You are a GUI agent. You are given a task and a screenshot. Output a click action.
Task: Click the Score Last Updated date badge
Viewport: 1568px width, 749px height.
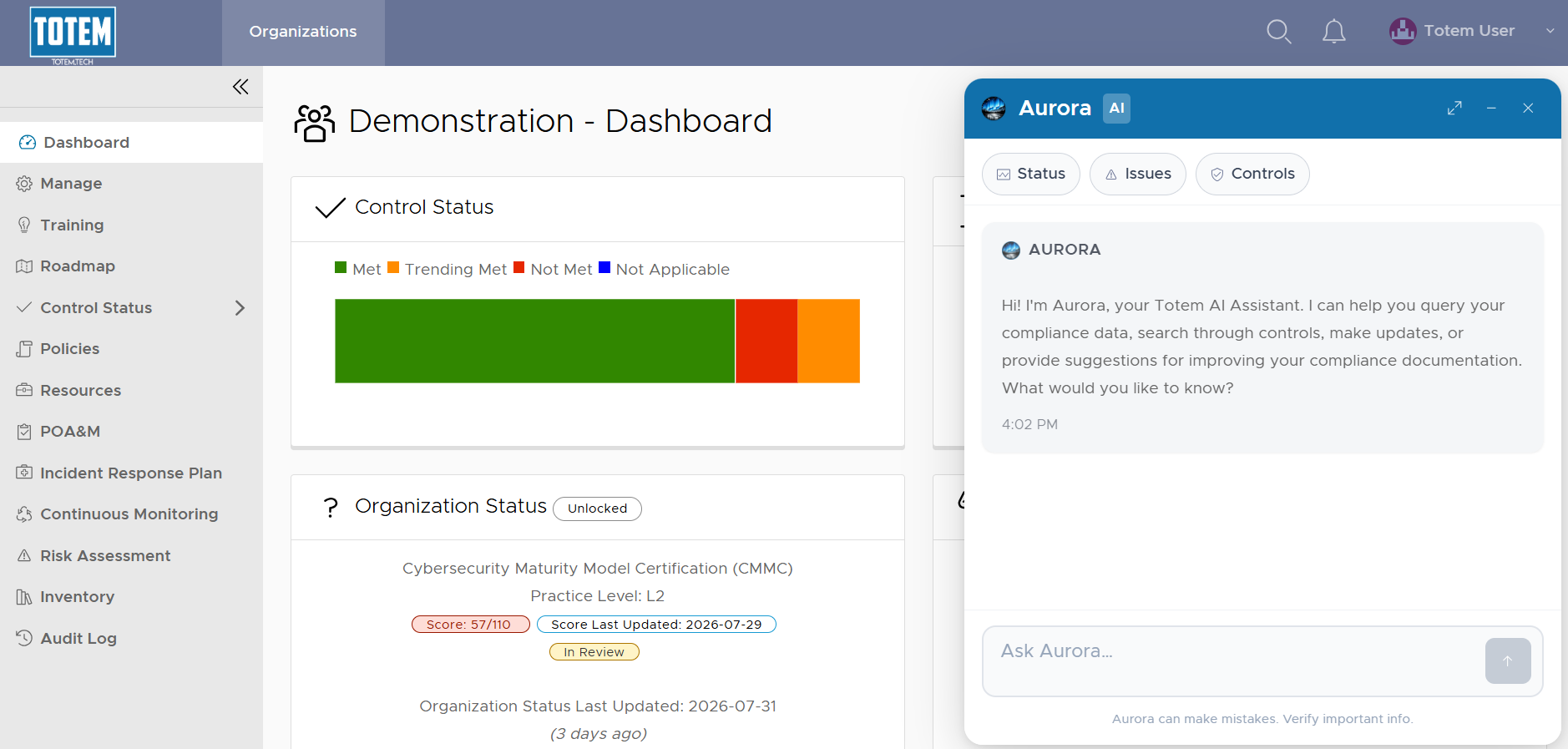tap(656, 625)
